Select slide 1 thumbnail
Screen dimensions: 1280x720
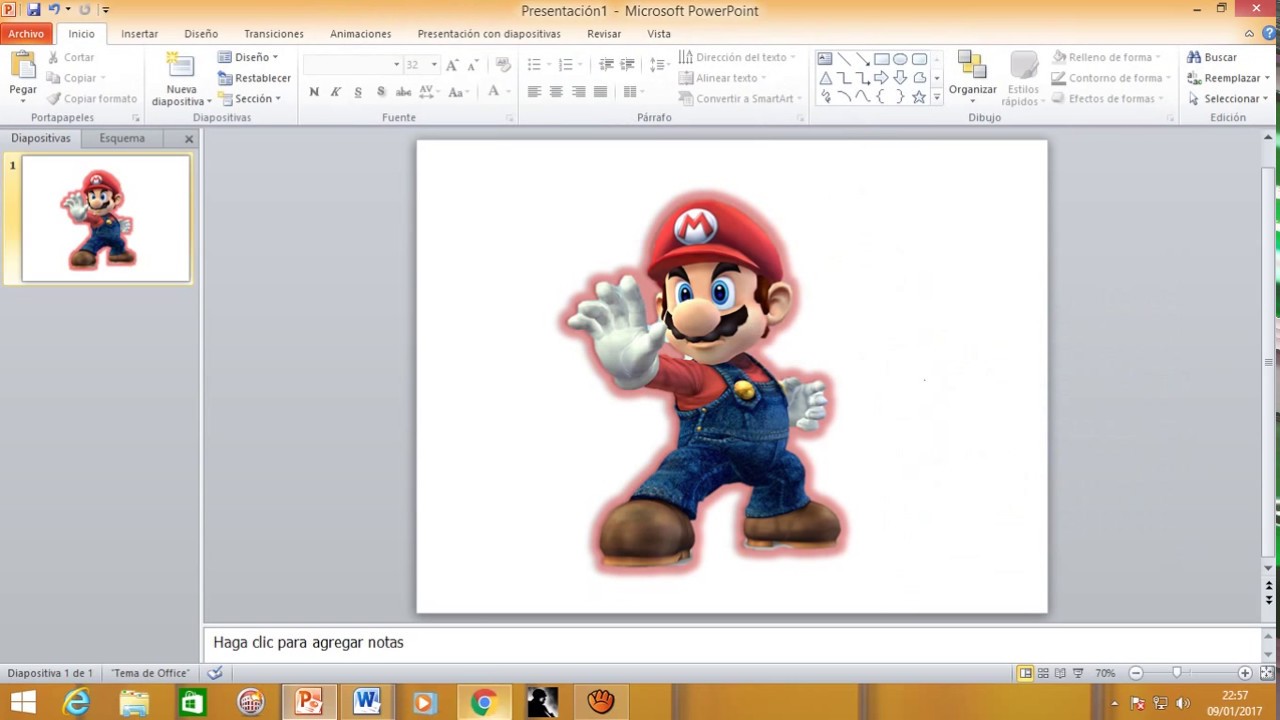click(106, 219)
